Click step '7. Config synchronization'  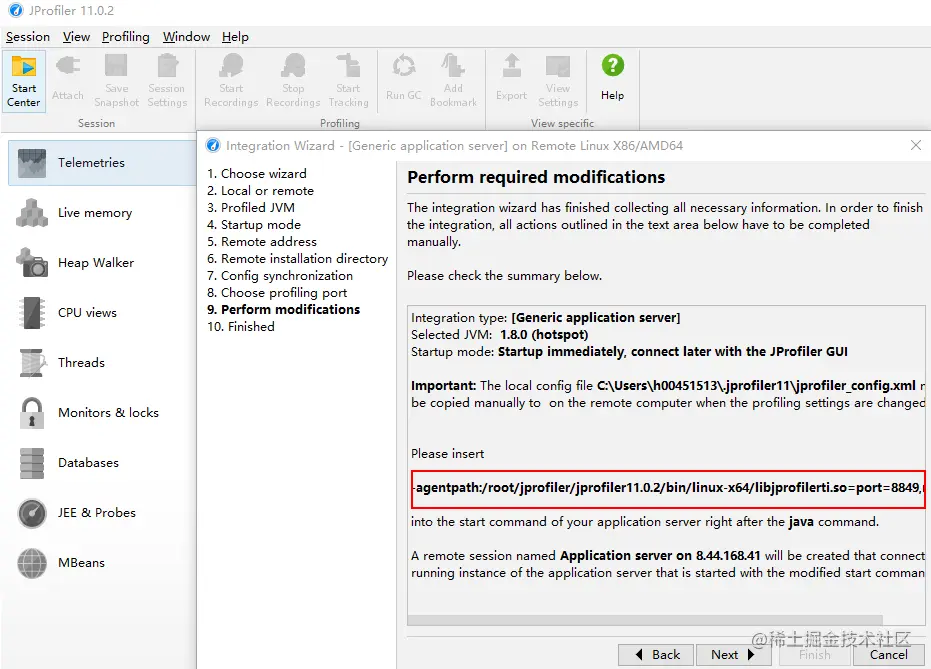click(280, 275)
